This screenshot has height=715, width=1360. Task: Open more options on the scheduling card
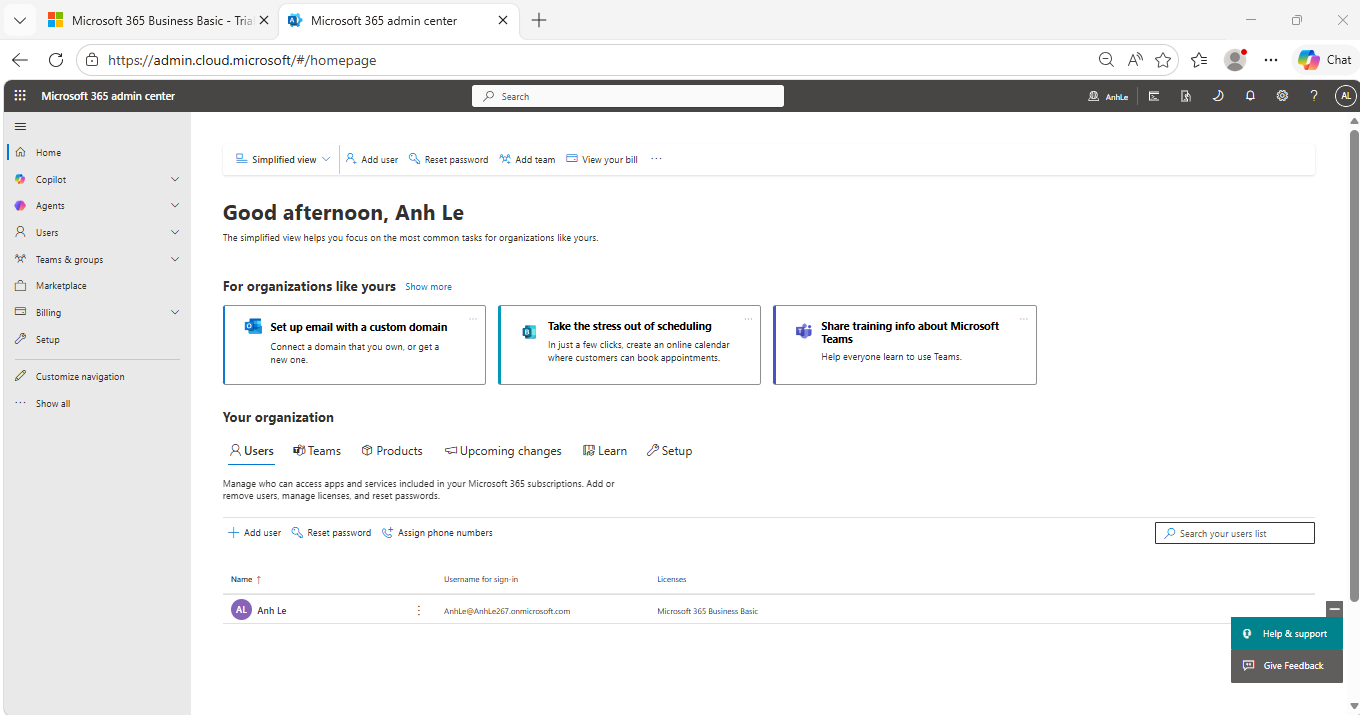748,319
